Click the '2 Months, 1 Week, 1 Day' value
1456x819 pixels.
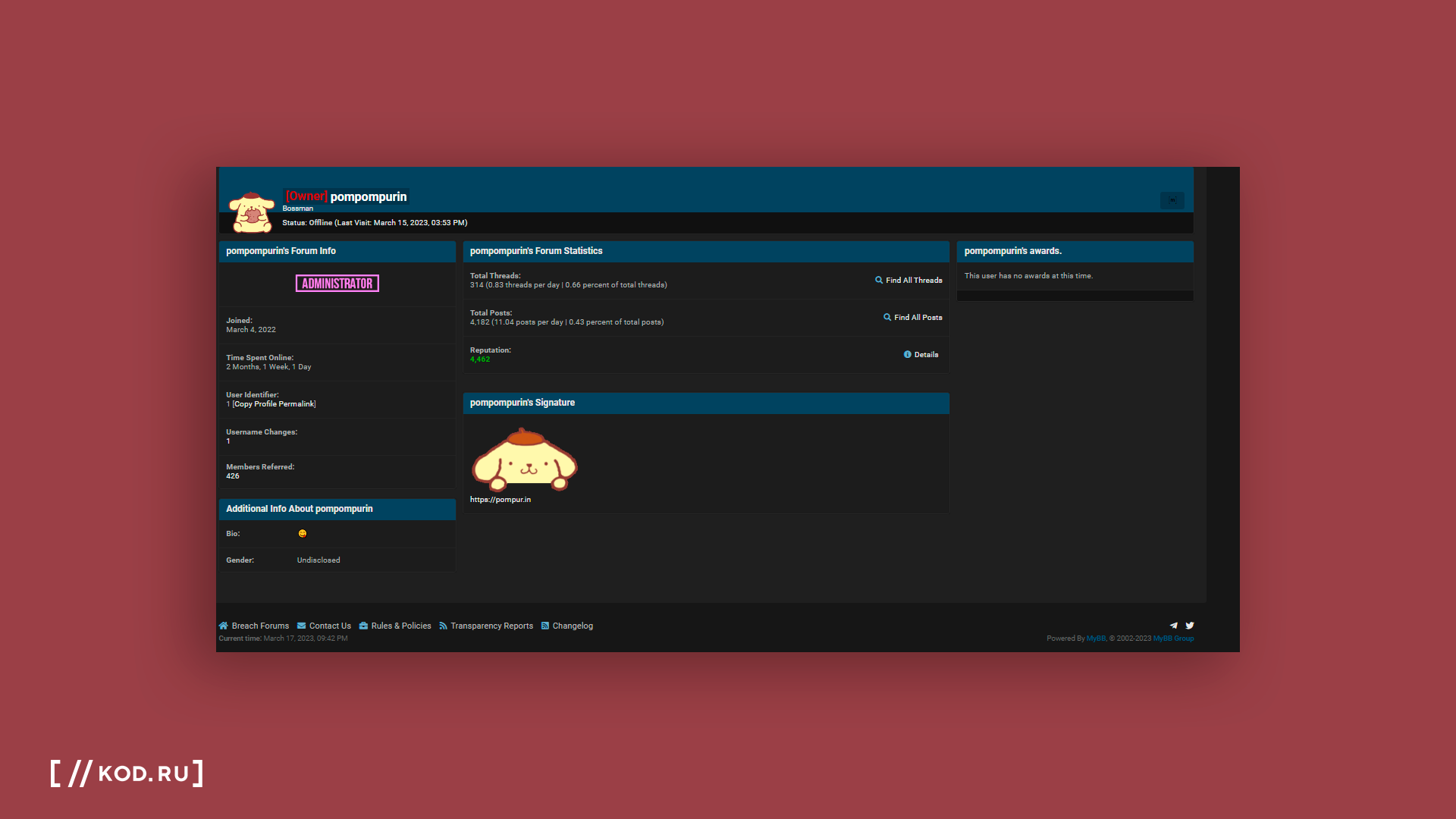(268, 367)
